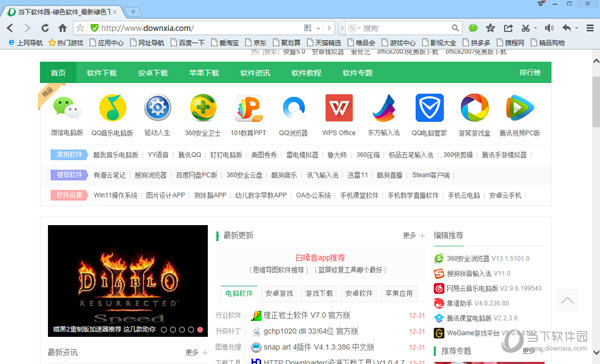Click the vertical scrollbar thumb
Image resolution: width=600 pixels, height=364 pixels.
pos(596,101)
